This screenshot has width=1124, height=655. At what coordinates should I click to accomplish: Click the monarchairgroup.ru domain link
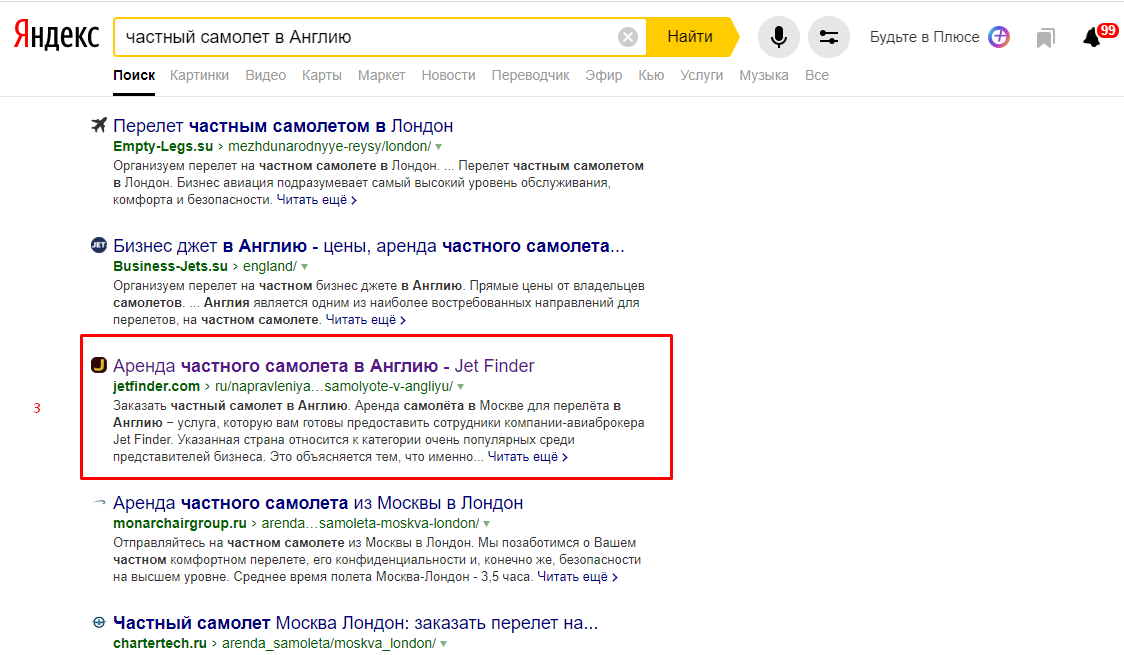pos(180,523)
